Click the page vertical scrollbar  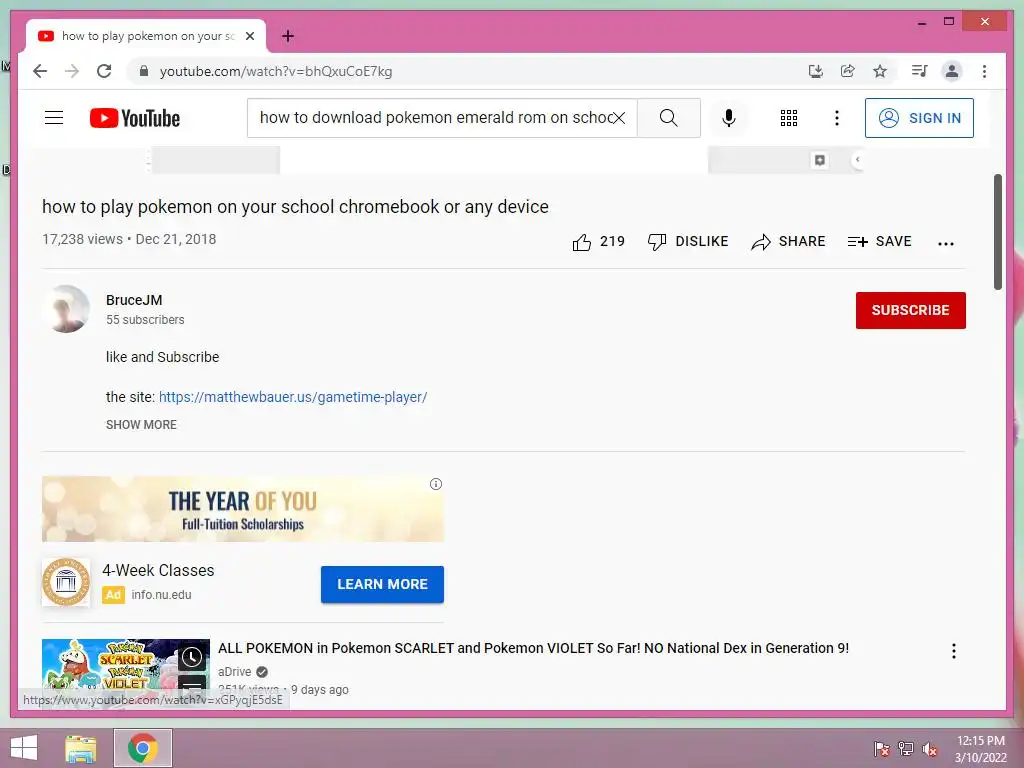[x=998, y=232]
